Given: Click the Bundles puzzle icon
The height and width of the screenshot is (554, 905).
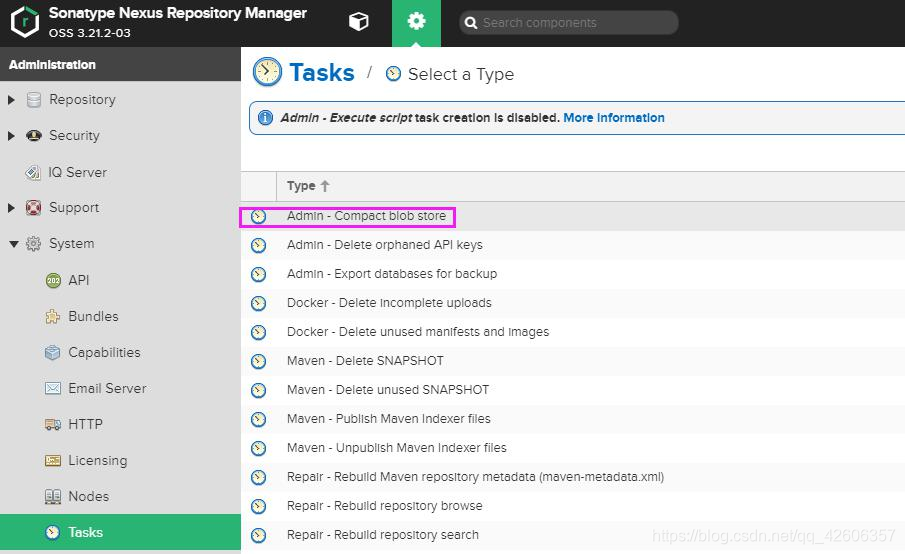Looking at the screenshot, I should tap(53, 316).
